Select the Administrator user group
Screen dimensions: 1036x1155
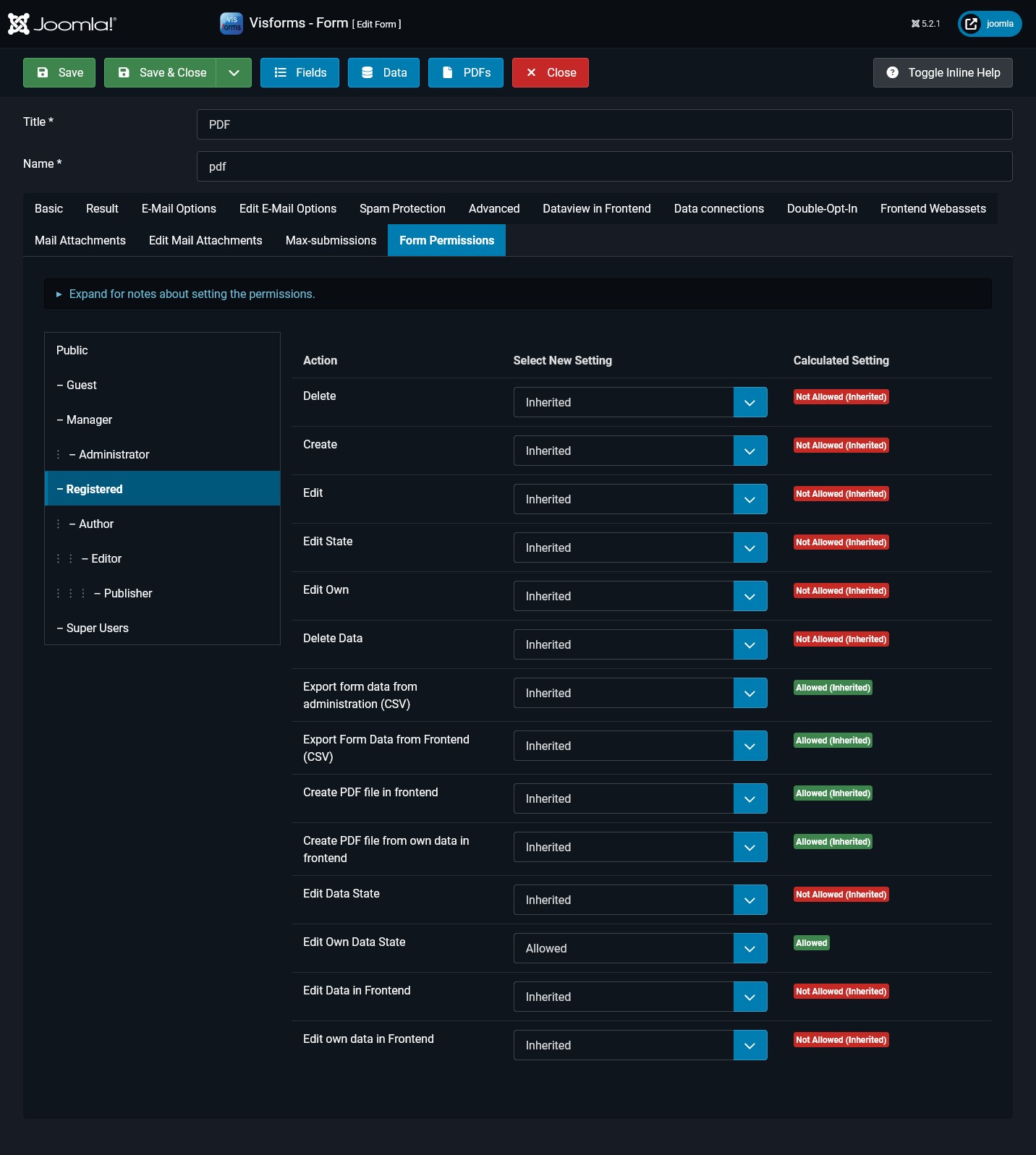click(x=162, y=454)
